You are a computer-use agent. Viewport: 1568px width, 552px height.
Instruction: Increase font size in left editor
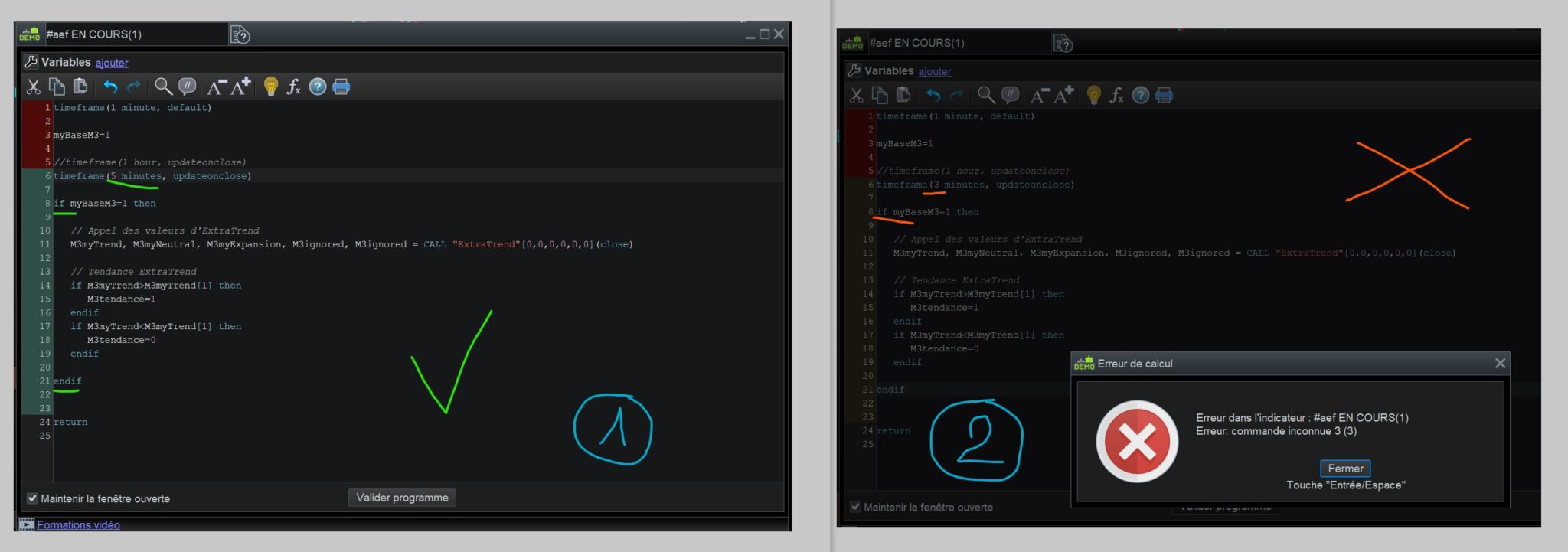tap(241, 87)
